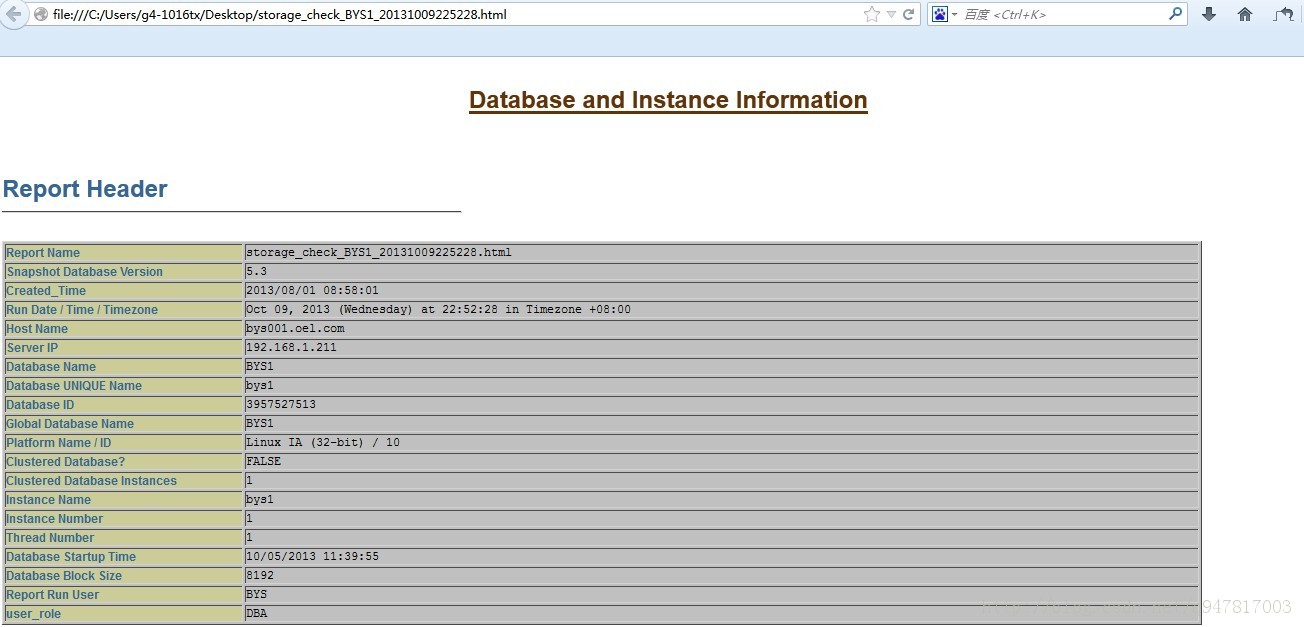
Task: Click the Platform Name / ID label
Action: tap(59, 443)
